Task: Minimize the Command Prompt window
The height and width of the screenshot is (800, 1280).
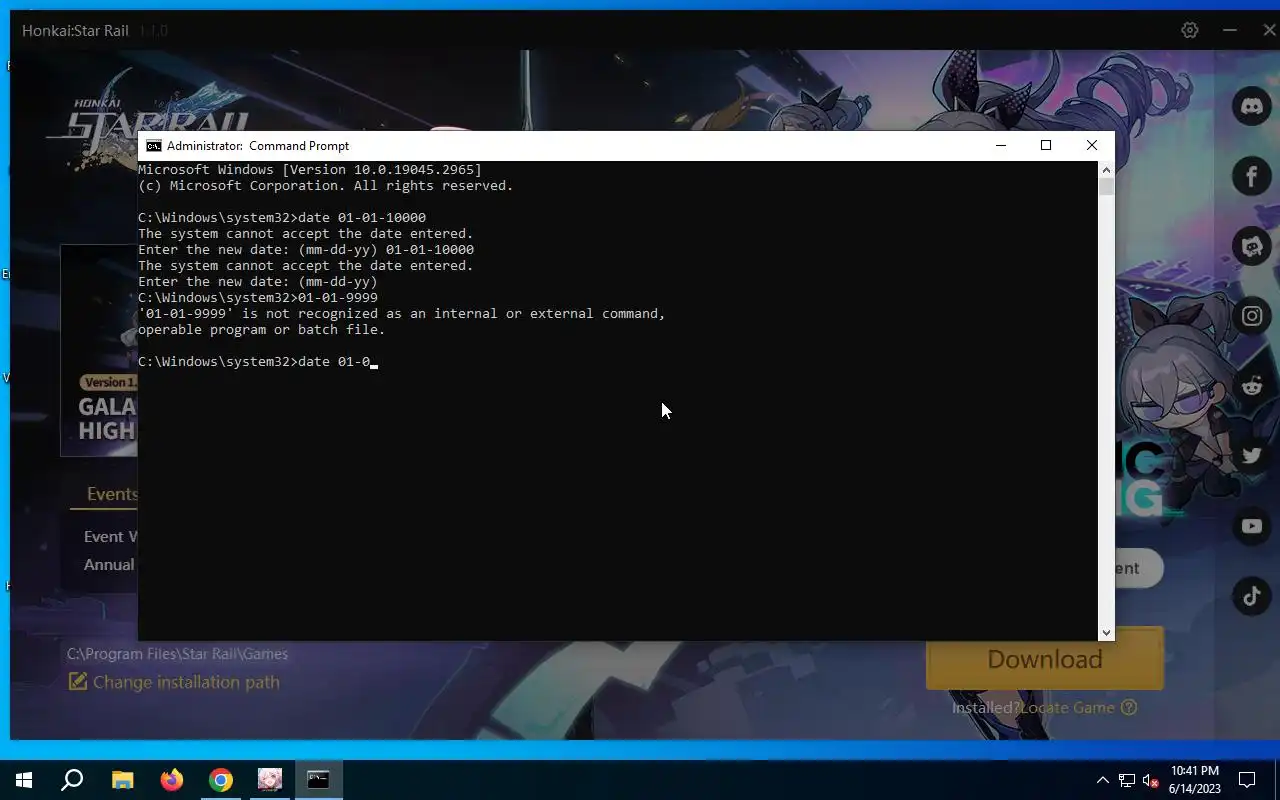Action: click(1000, 146)
